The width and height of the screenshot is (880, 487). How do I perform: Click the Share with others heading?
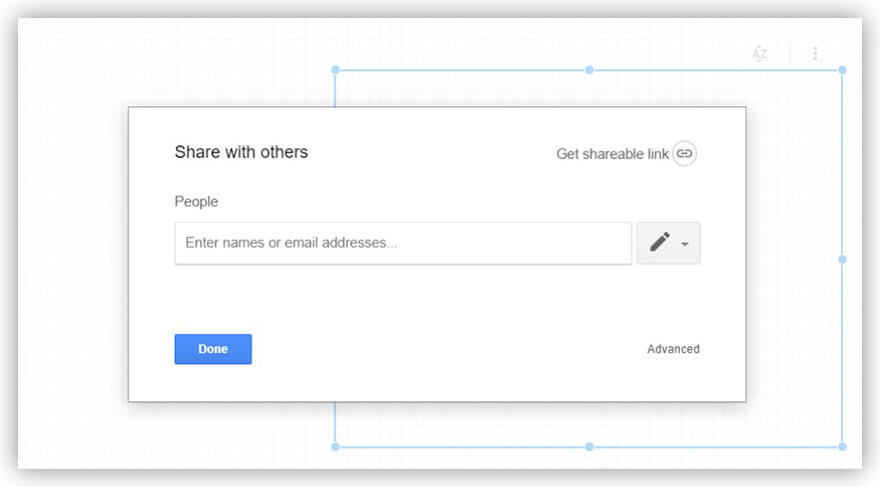coord(241,152)
